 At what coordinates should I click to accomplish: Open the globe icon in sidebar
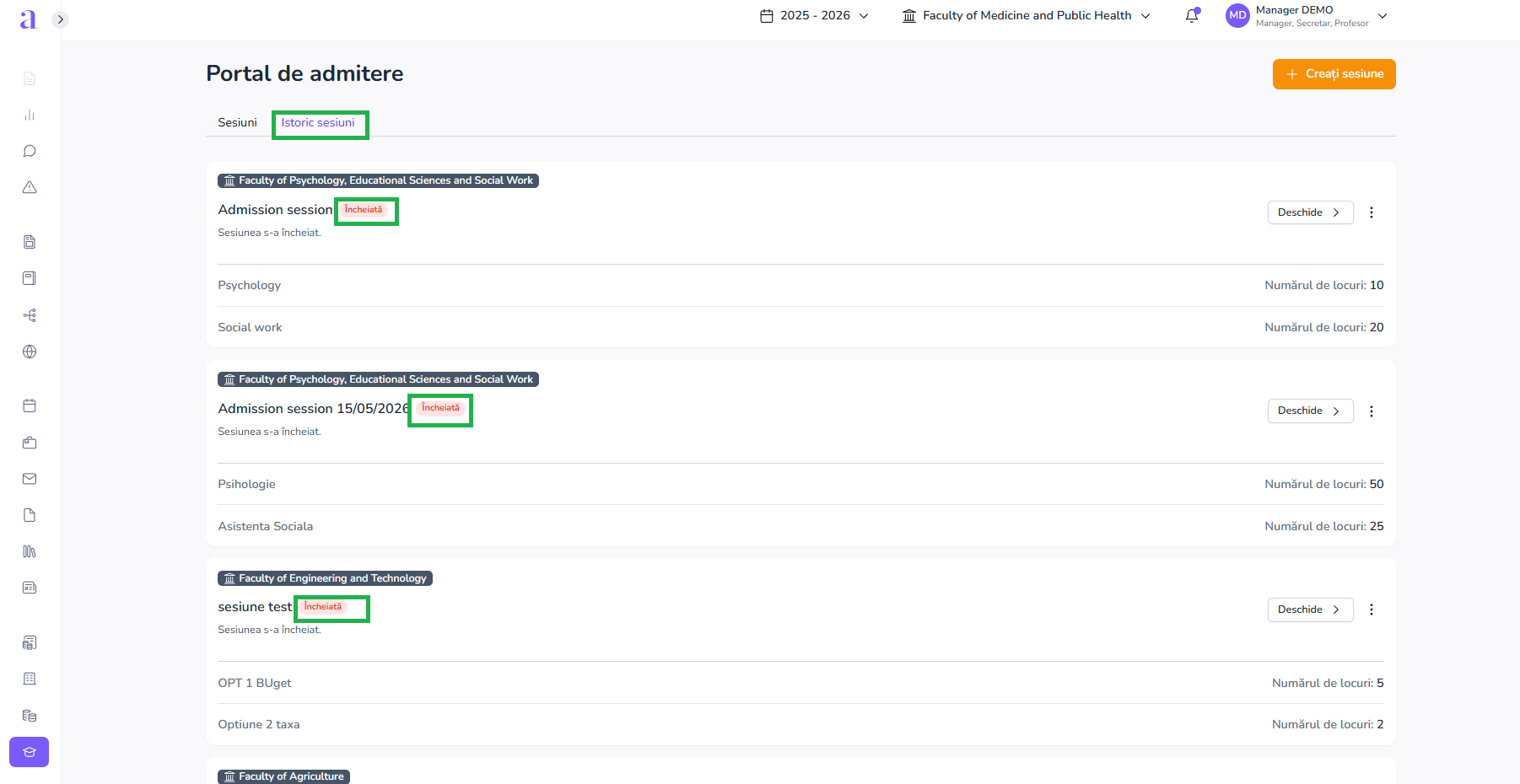point(30,352)
